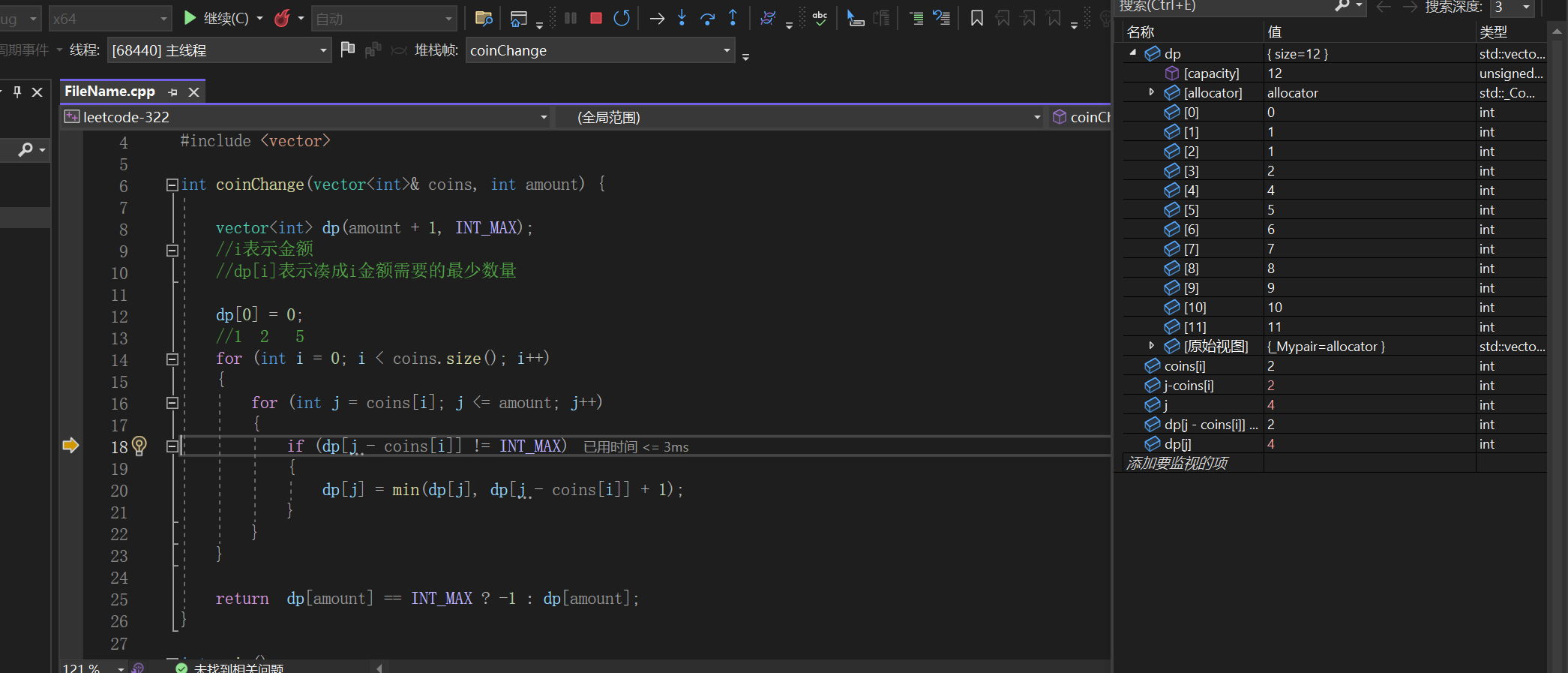Collapse the dp variable in watch list
The width and height of the screenshot is (1568, 673).
pos(1133,53)
